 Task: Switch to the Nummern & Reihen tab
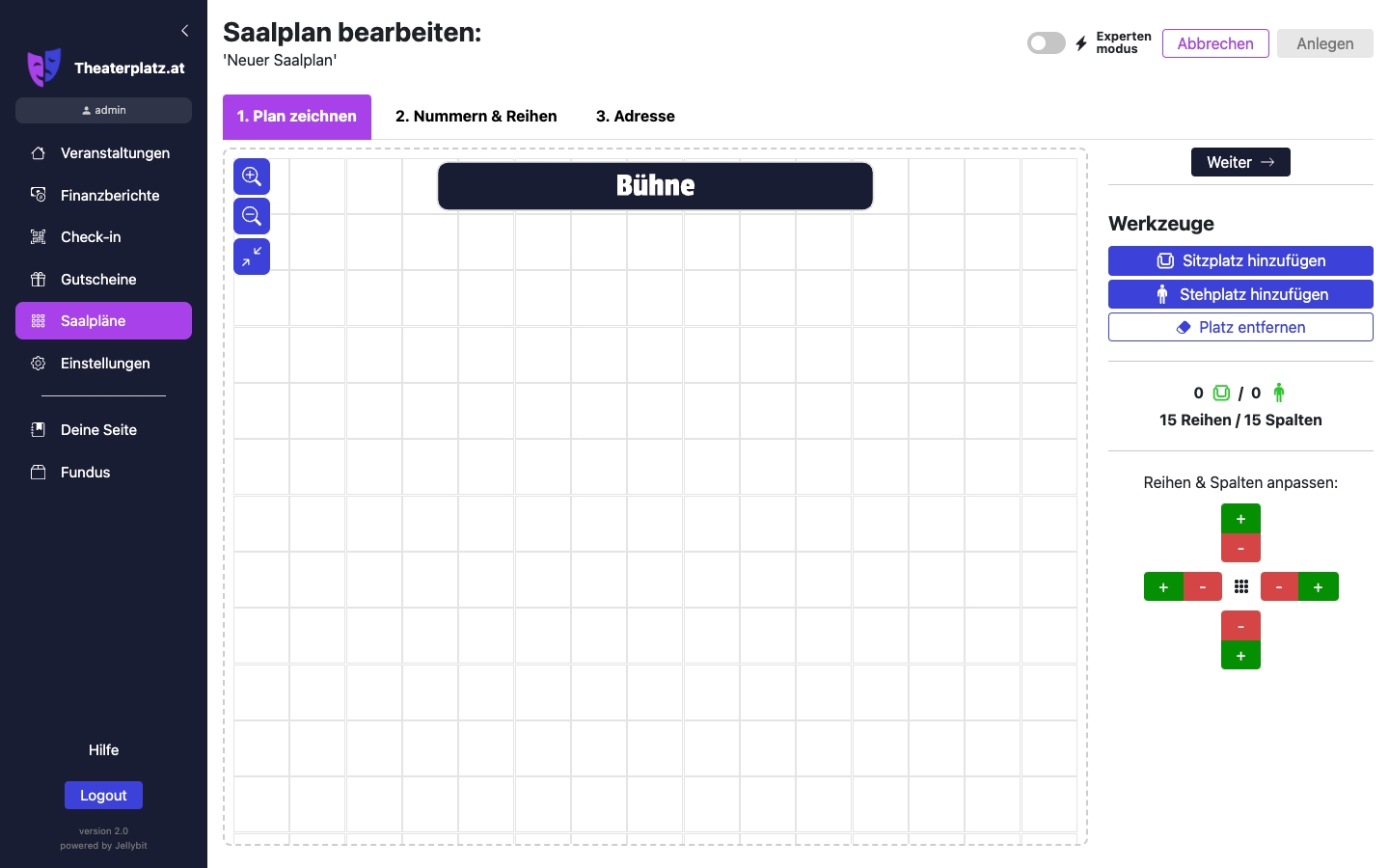click(x=476, y=116)
